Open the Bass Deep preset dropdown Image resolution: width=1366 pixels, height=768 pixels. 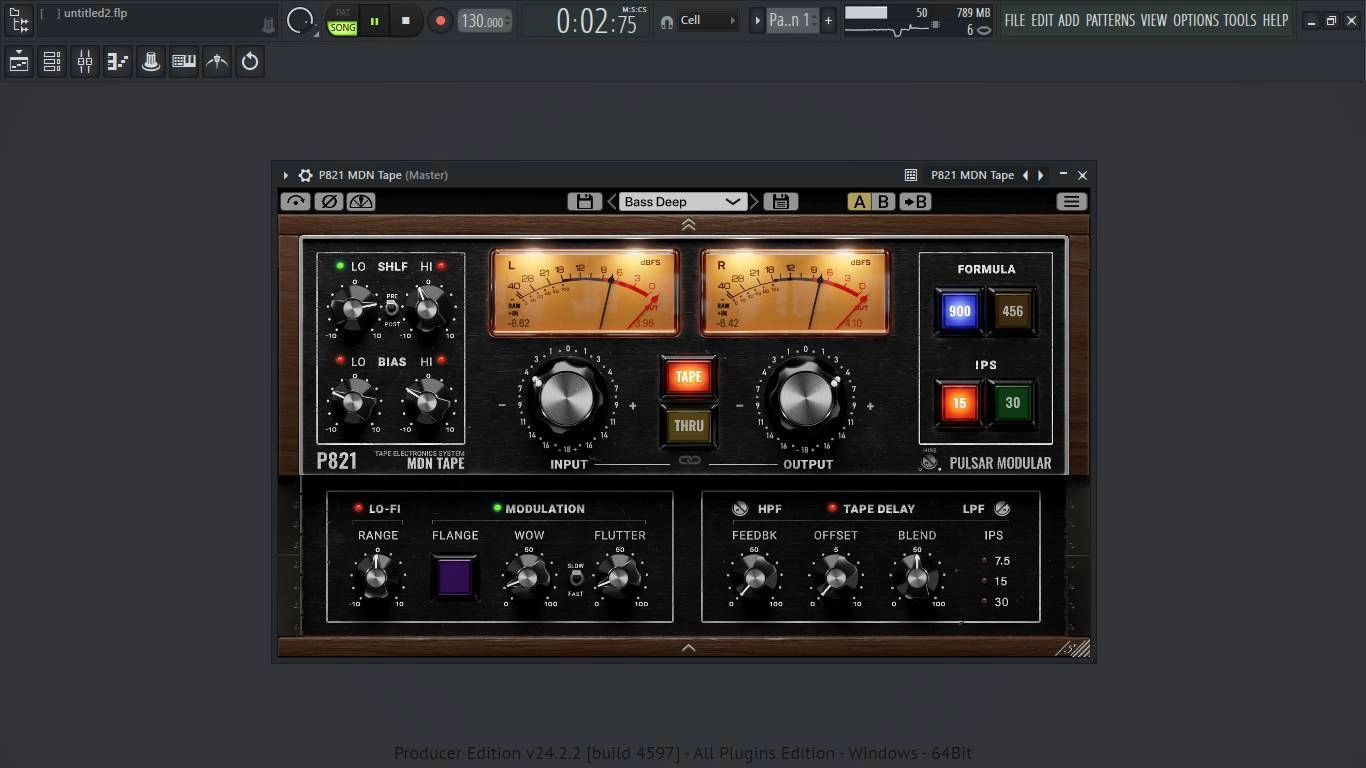(682, 201)
